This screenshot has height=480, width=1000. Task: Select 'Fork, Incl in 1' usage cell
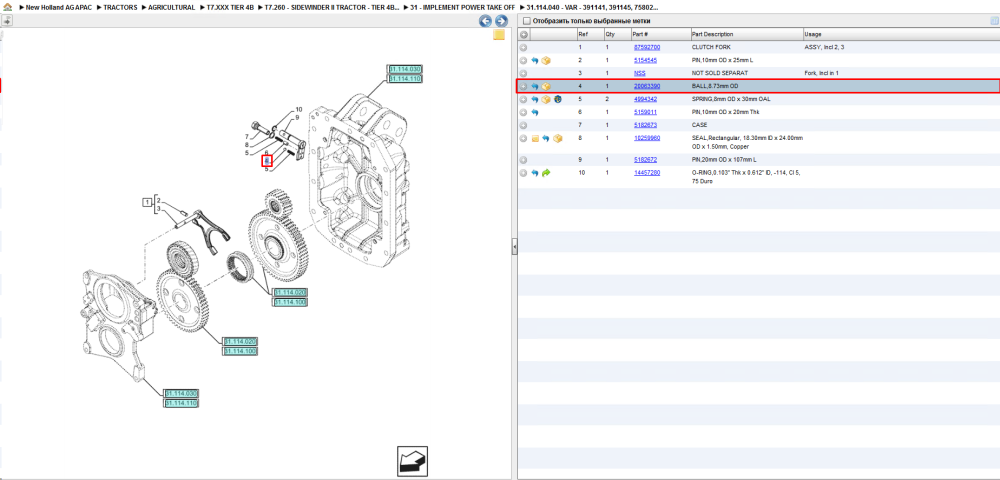point(823,73)
